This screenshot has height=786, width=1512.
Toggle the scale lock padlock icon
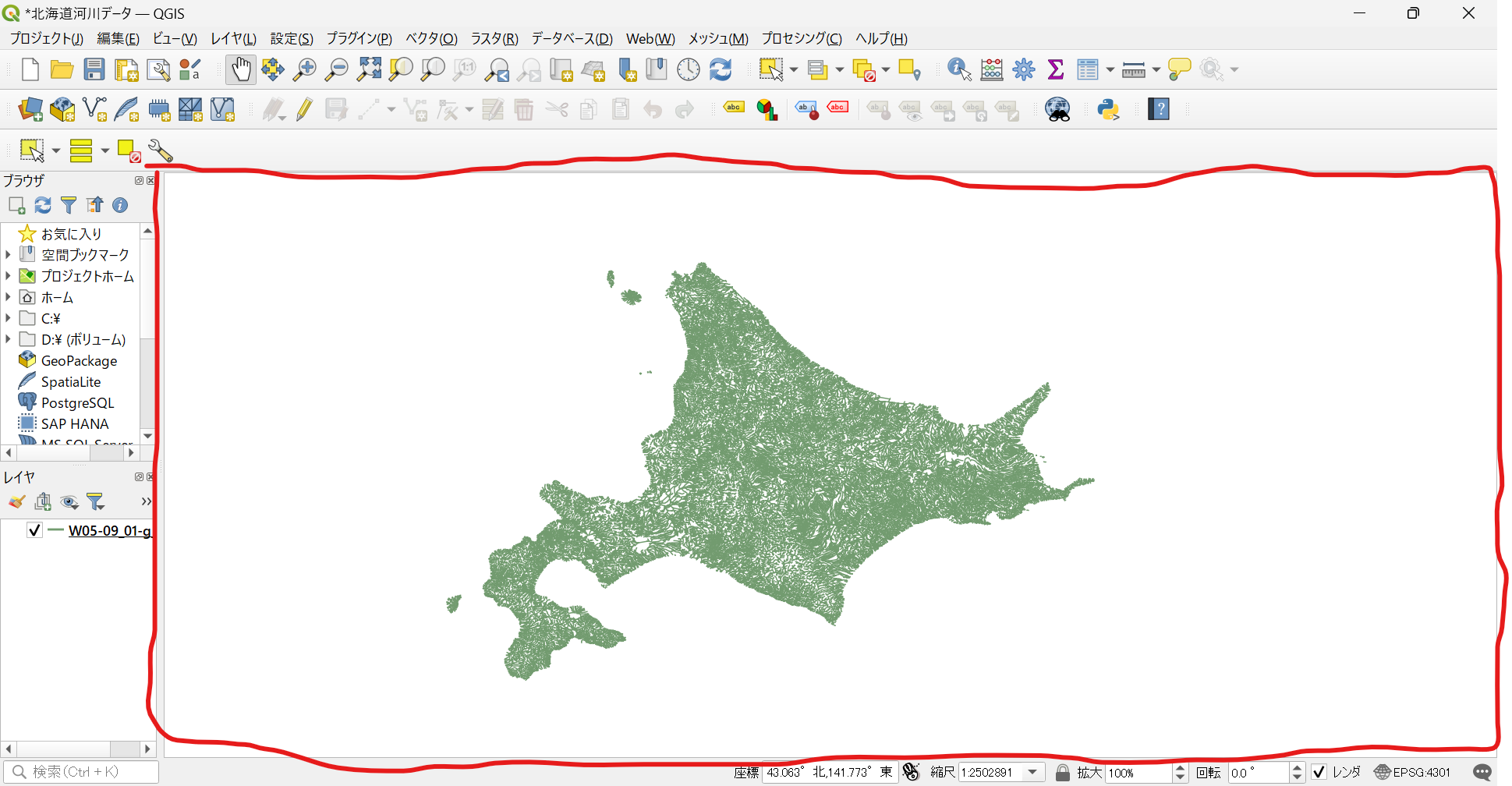click(1062, 772)
